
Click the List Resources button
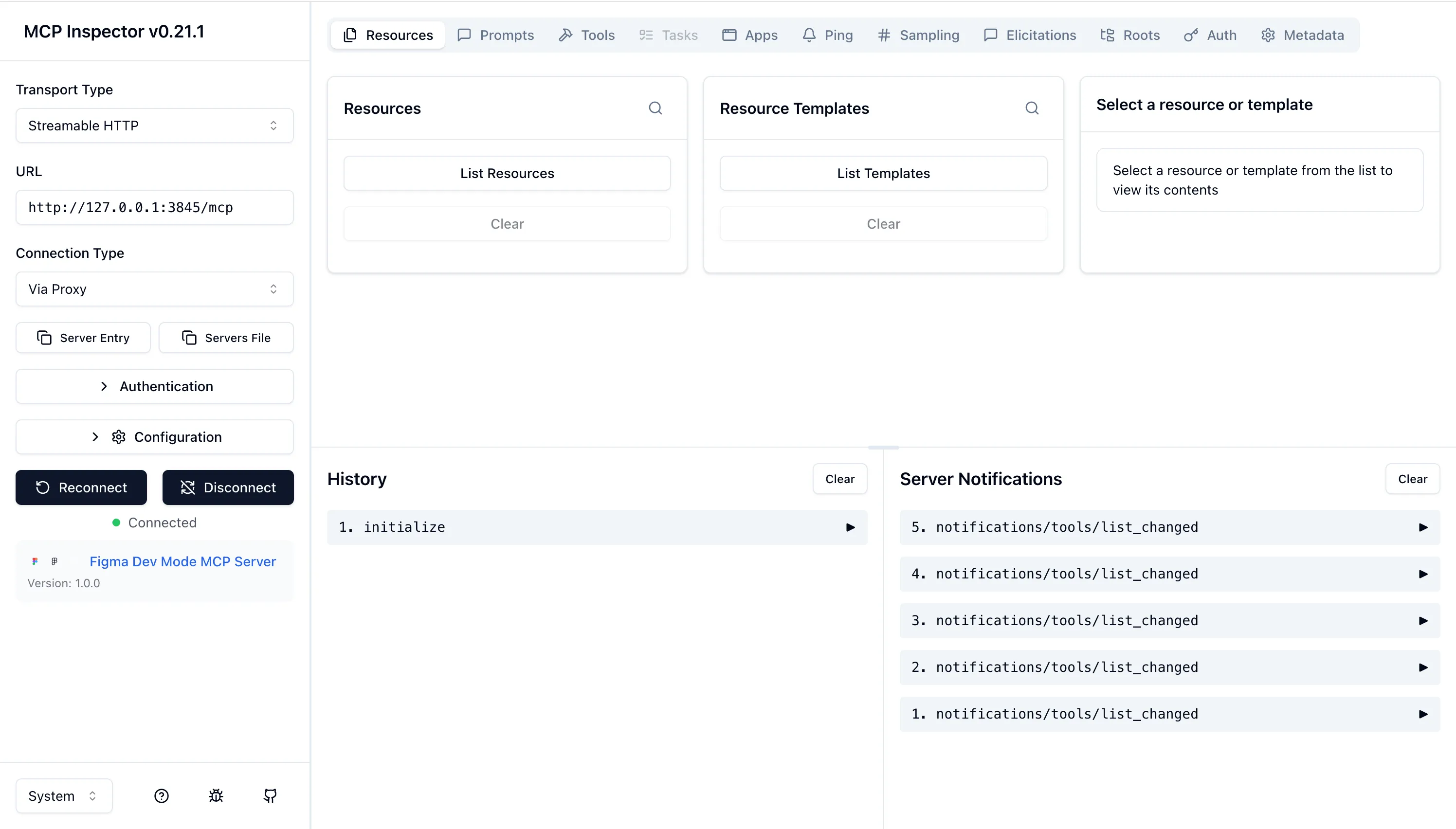coord(507,173)
